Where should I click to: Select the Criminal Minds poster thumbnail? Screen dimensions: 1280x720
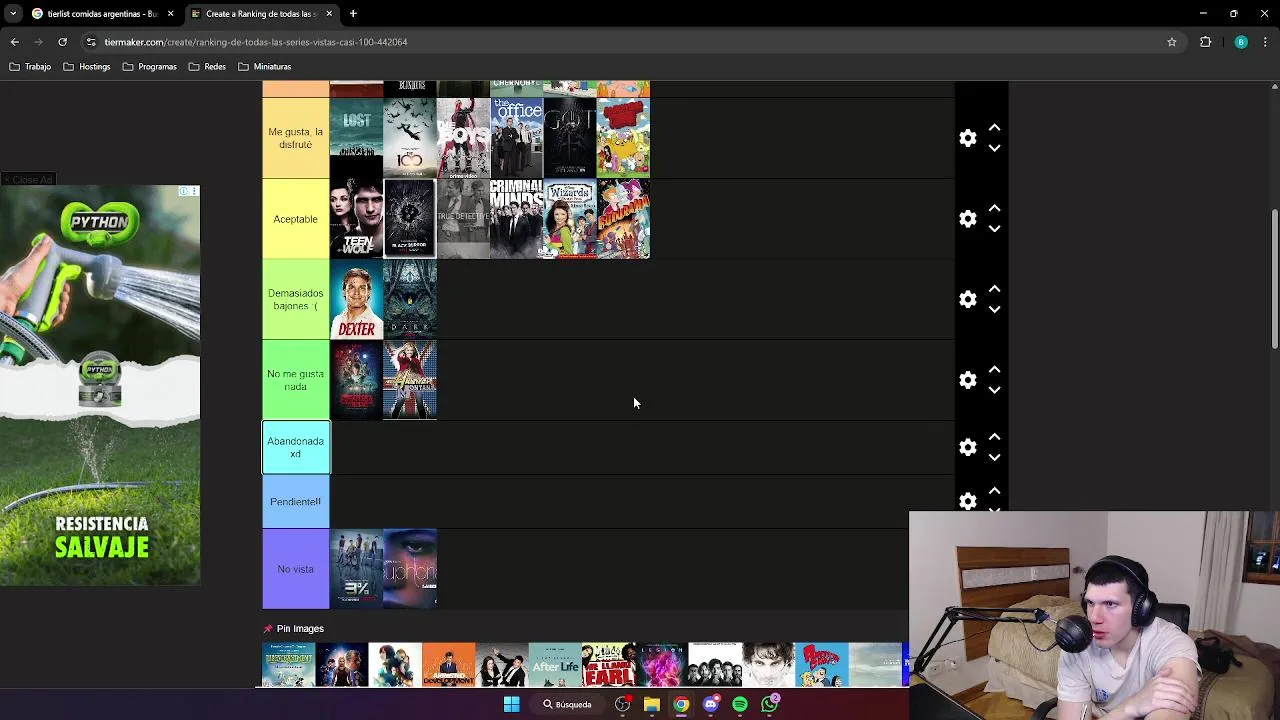click(x=516, y=219)
